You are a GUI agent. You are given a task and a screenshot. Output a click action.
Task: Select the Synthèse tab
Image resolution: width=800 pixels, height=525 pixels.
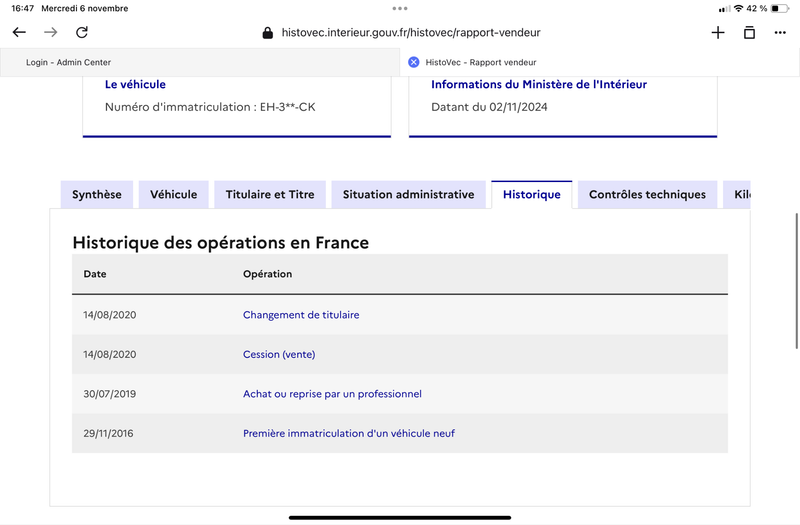point(97,194)
